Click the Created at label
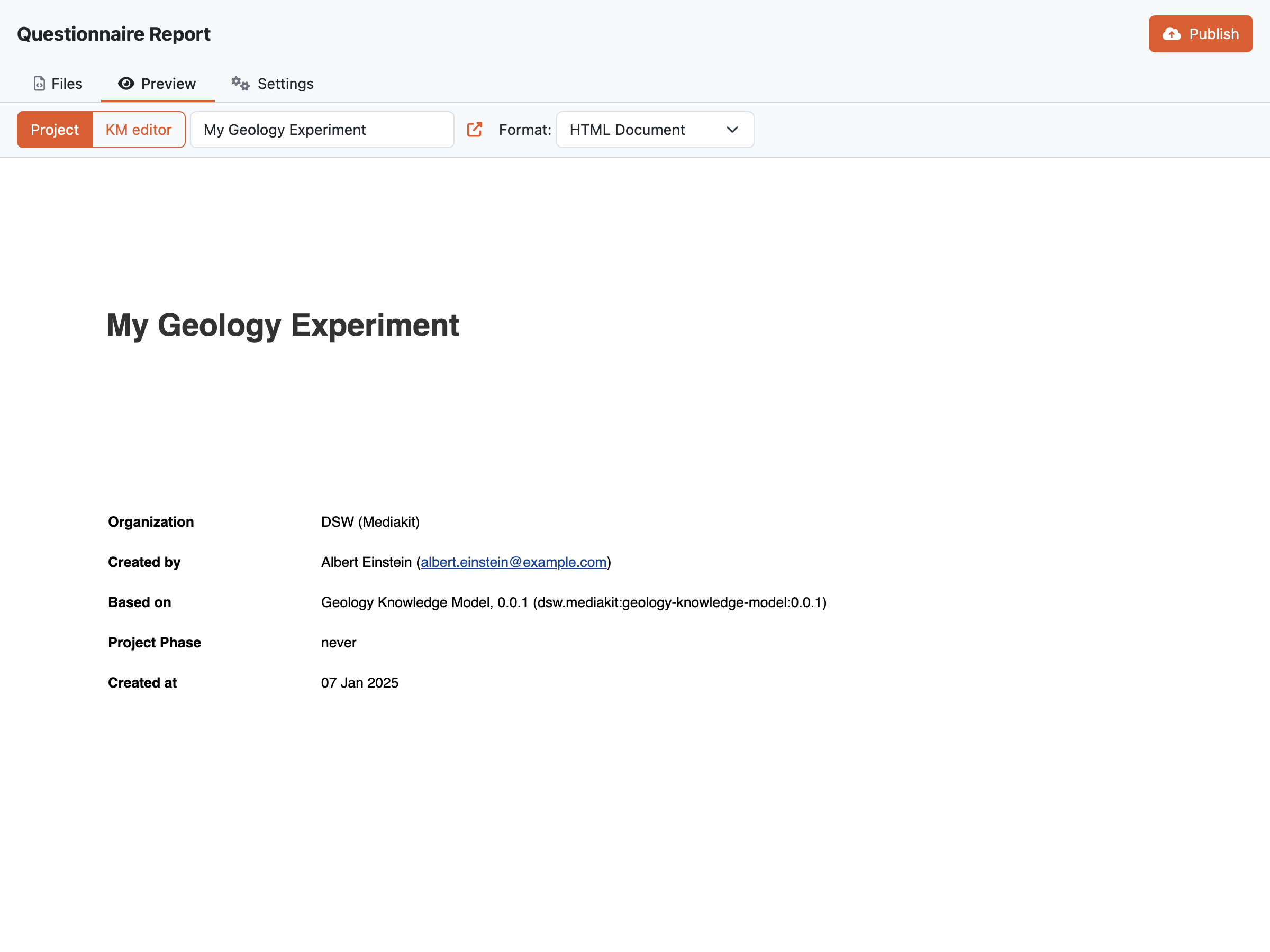Viewport: 1270px width, 952px height. [x=142, y=682]
